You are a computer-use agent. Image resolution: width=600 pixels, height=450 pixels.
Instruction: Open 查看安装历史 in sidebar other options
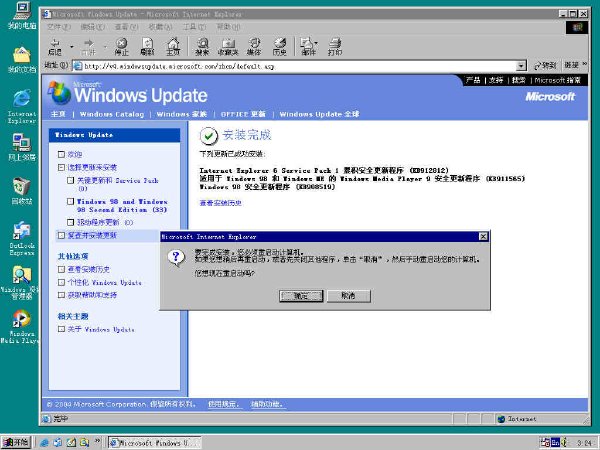88,269
